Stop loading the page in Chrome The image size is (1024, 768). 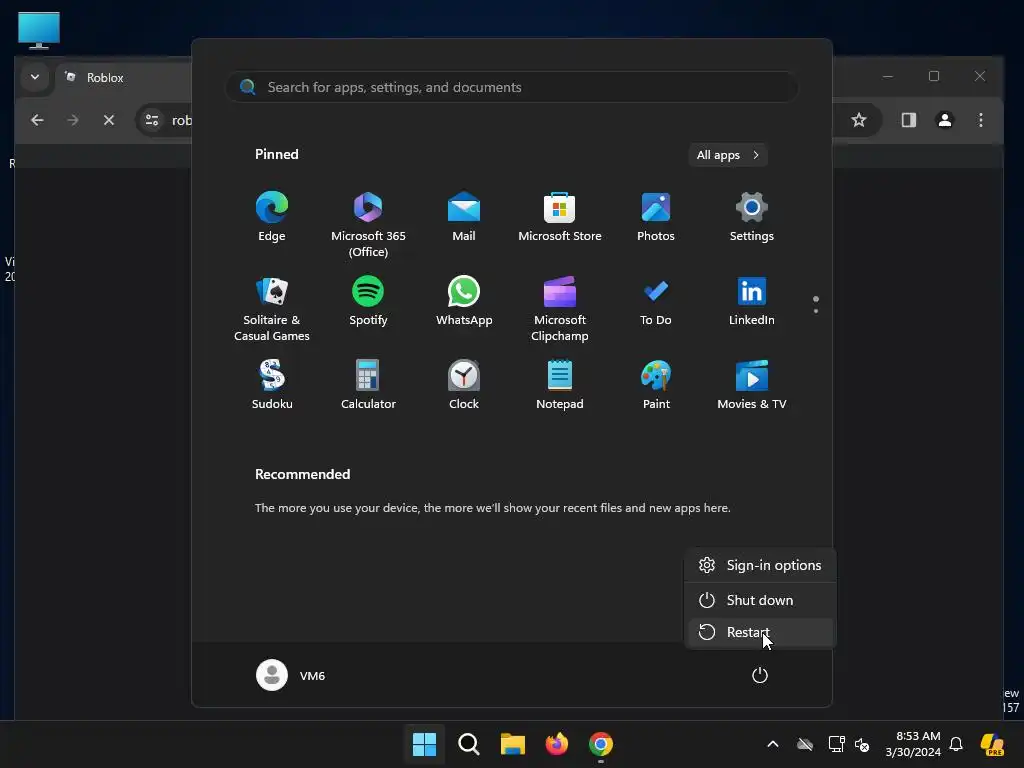coord(108,120)
